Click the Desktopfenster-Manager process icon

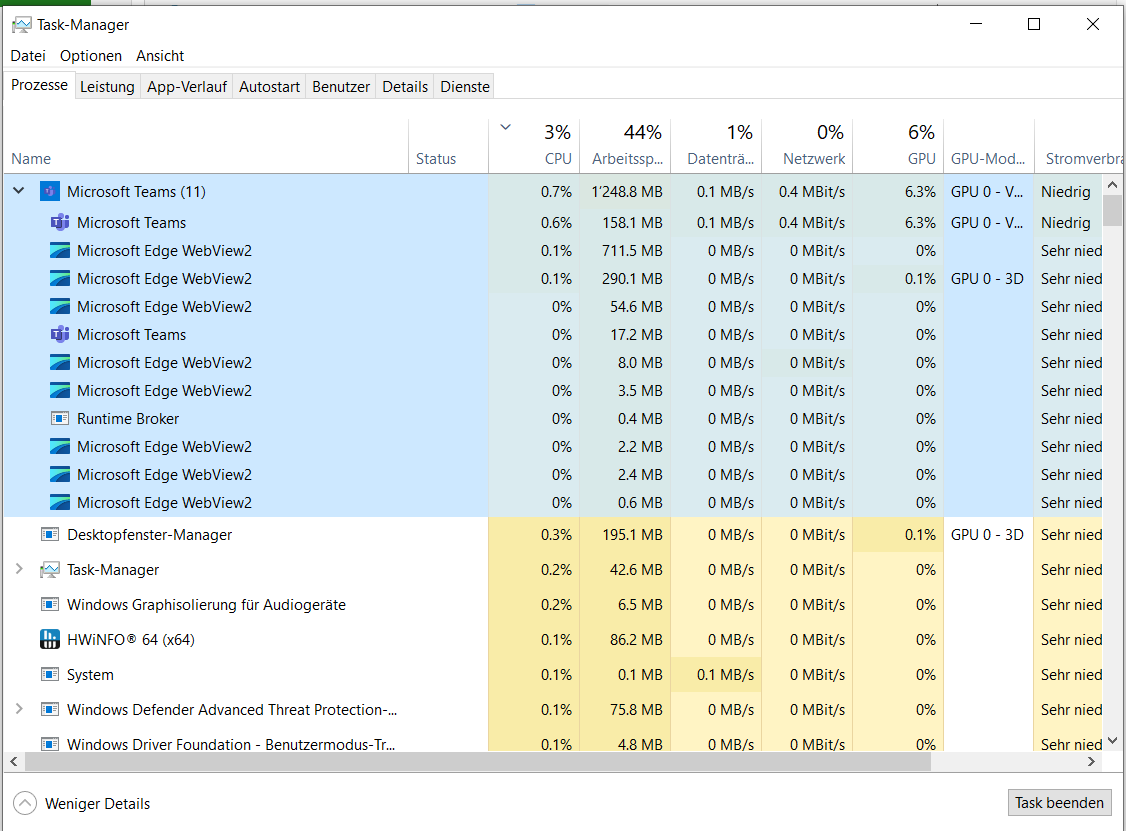coord(50,534)
